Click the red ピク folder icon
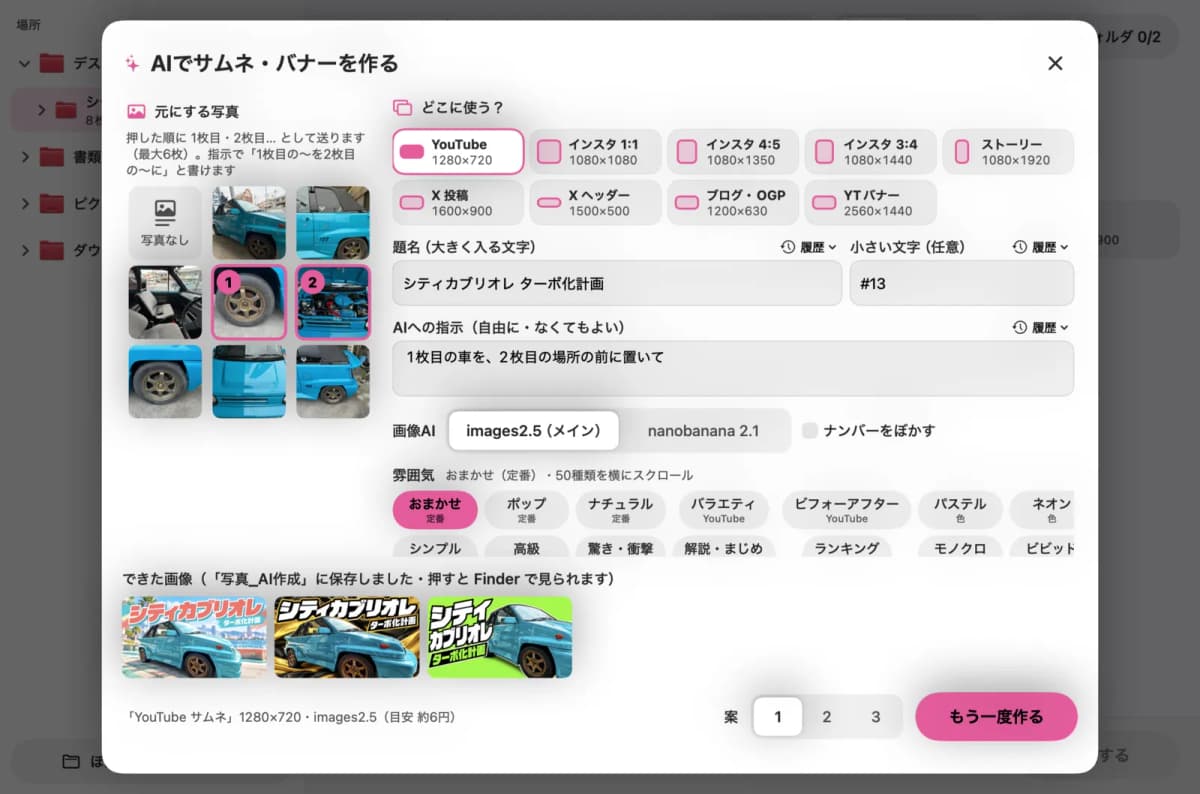 pyautogui.click(x=52, y=204)
